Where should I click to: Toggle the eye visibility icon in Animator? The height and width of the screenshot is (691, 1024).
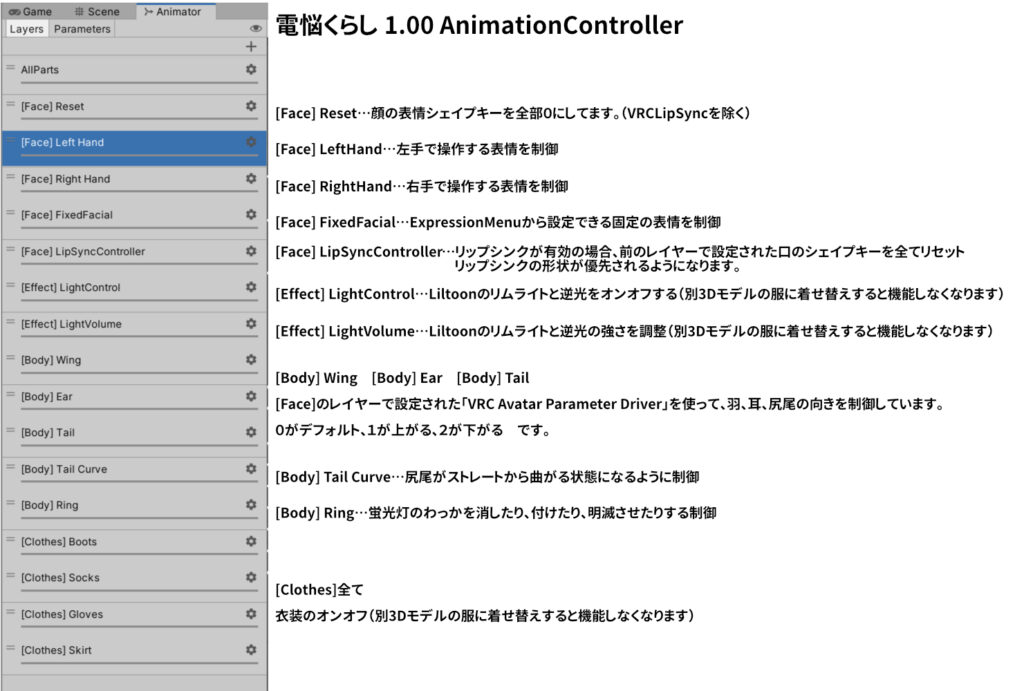click(x=255, y=28)
